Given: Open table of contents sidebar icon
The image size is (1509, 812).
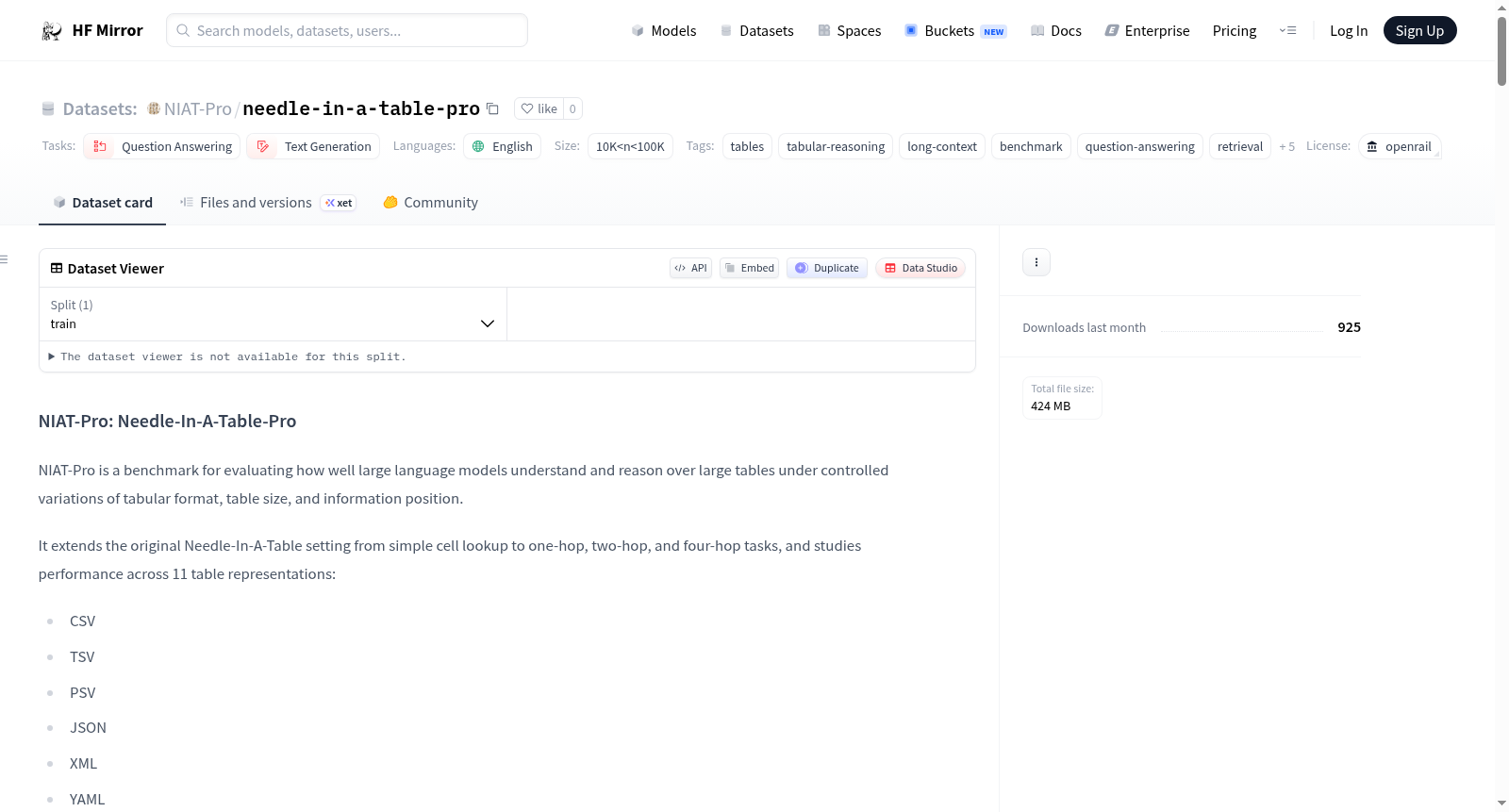Looking at the screenshot, I should pos(5,259).
